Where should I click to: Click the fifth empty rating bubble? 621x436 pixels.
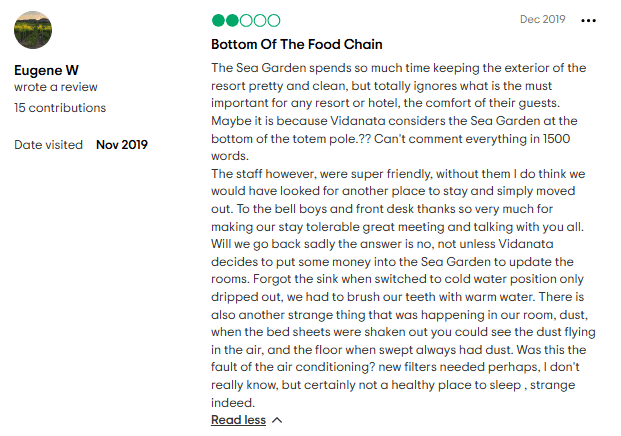pyautogui.click(x=275, y=20)
